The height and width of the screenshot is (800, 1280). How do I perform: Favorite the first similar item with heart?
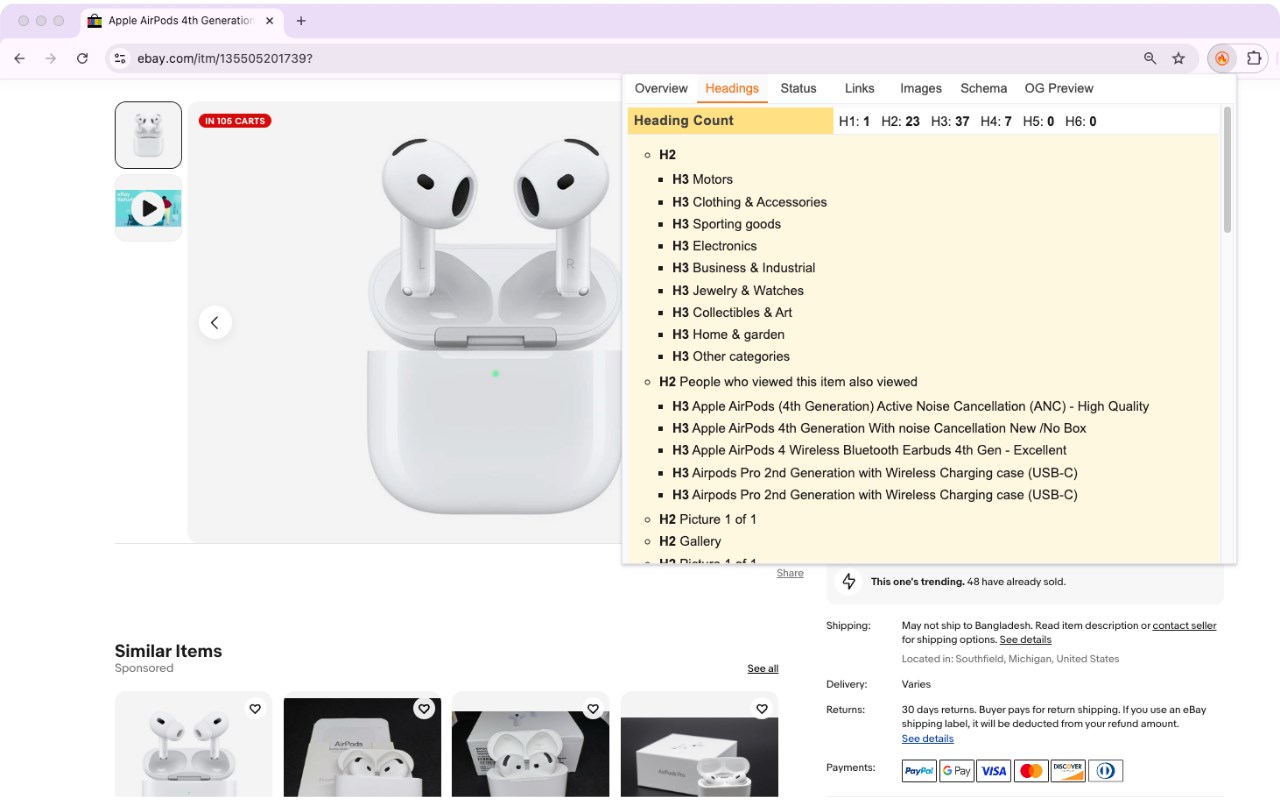255,709
